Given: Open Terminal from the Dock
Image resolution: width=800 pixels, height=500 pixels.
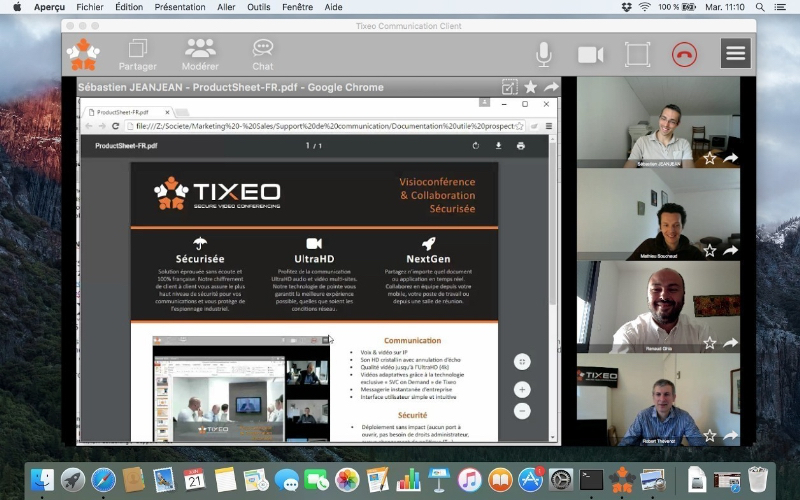Looking at the screenshot, I should 591,480.
